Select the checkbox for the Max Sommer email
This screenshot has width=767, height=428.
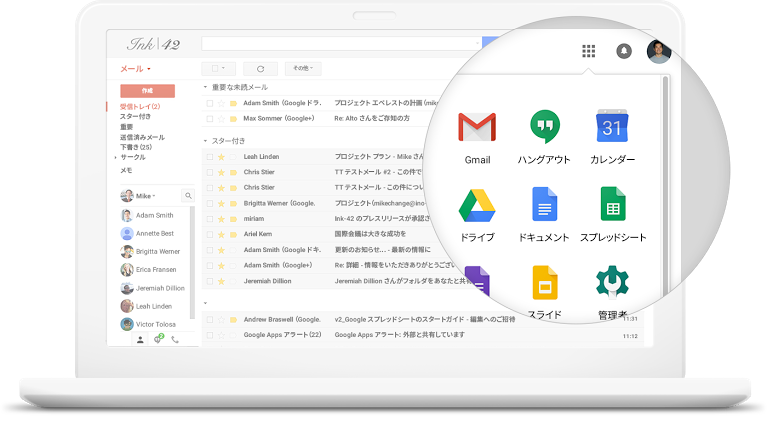[210, 118]
